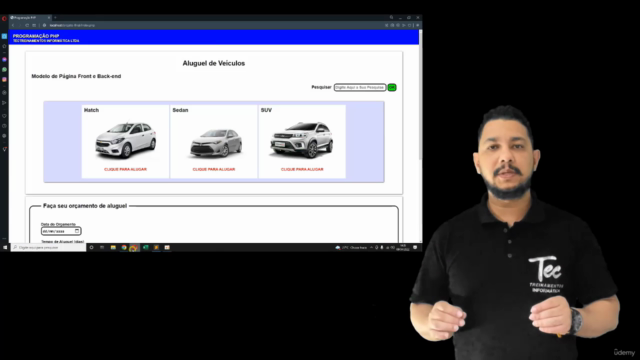Open the history clock icon in sidebar
This screenshot has width=640, height=360.
click(4, 126)
